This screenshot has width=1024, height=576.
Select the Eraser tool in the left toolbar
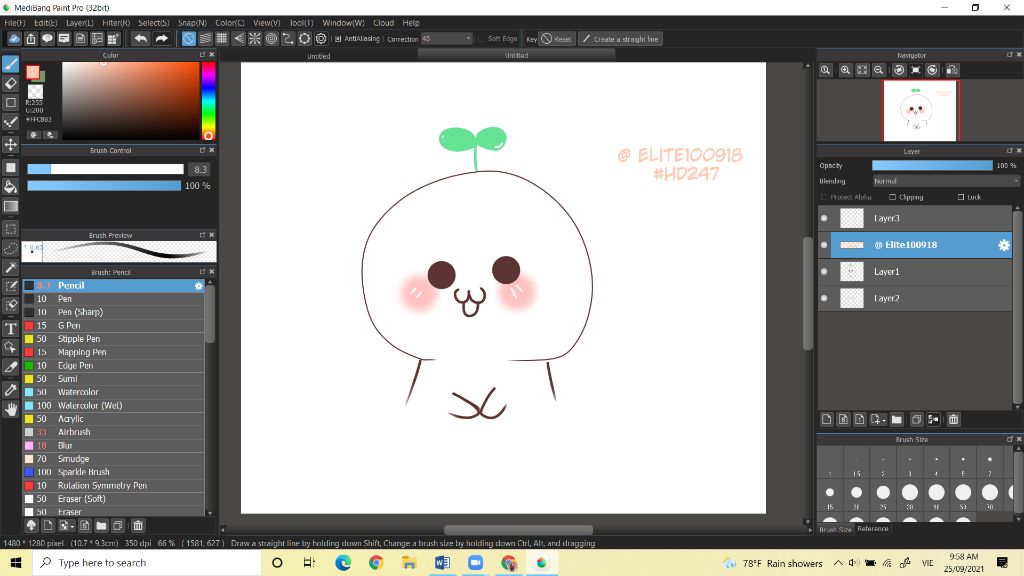coord(10,83)
